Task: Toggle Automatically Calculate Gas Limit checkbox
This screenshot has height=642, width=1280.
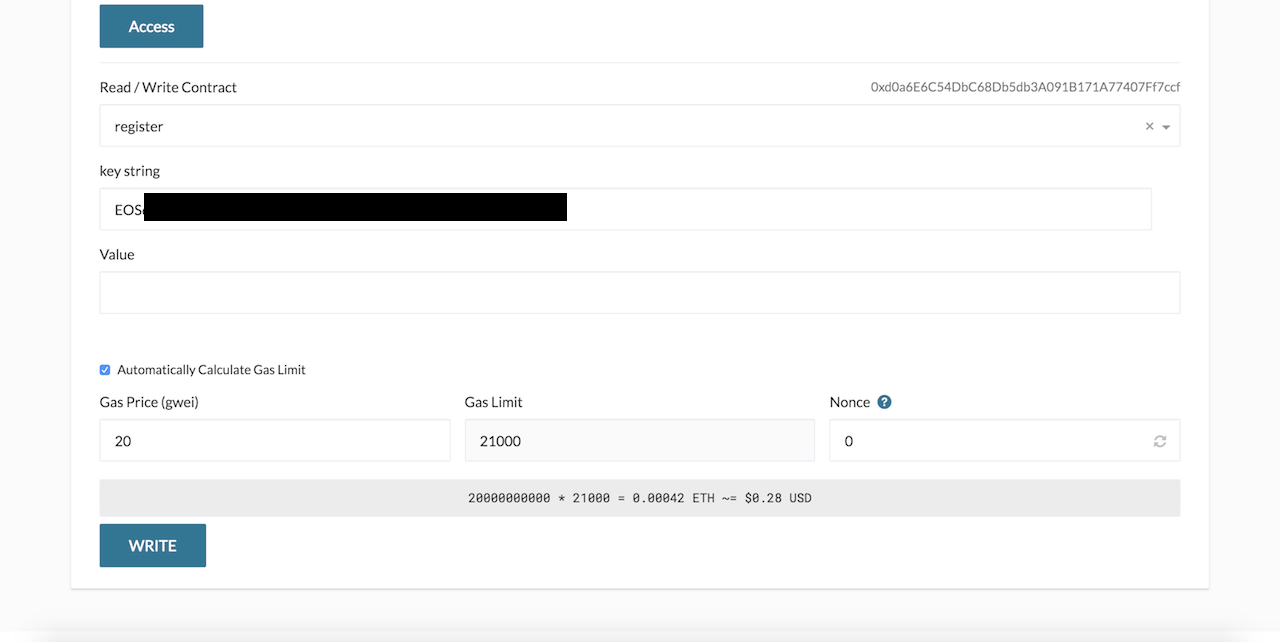Action: point(105,370)
